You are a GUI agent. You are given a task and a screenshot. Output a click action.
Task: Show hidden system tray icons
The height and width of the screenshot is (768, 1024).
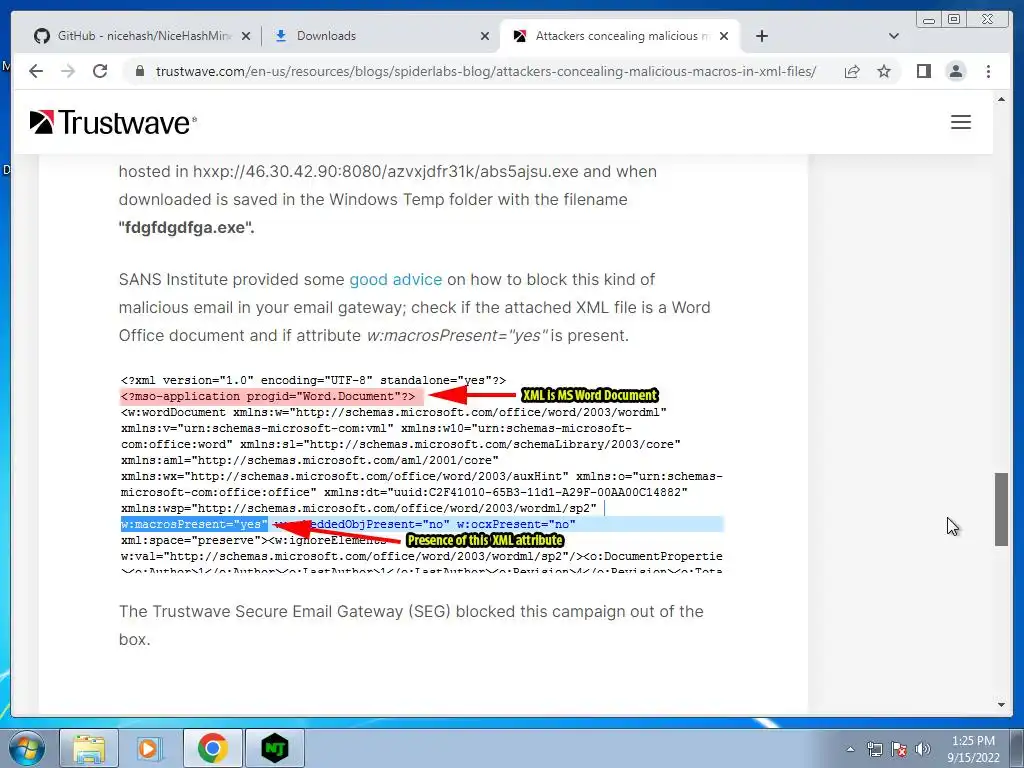click(850, 749)
